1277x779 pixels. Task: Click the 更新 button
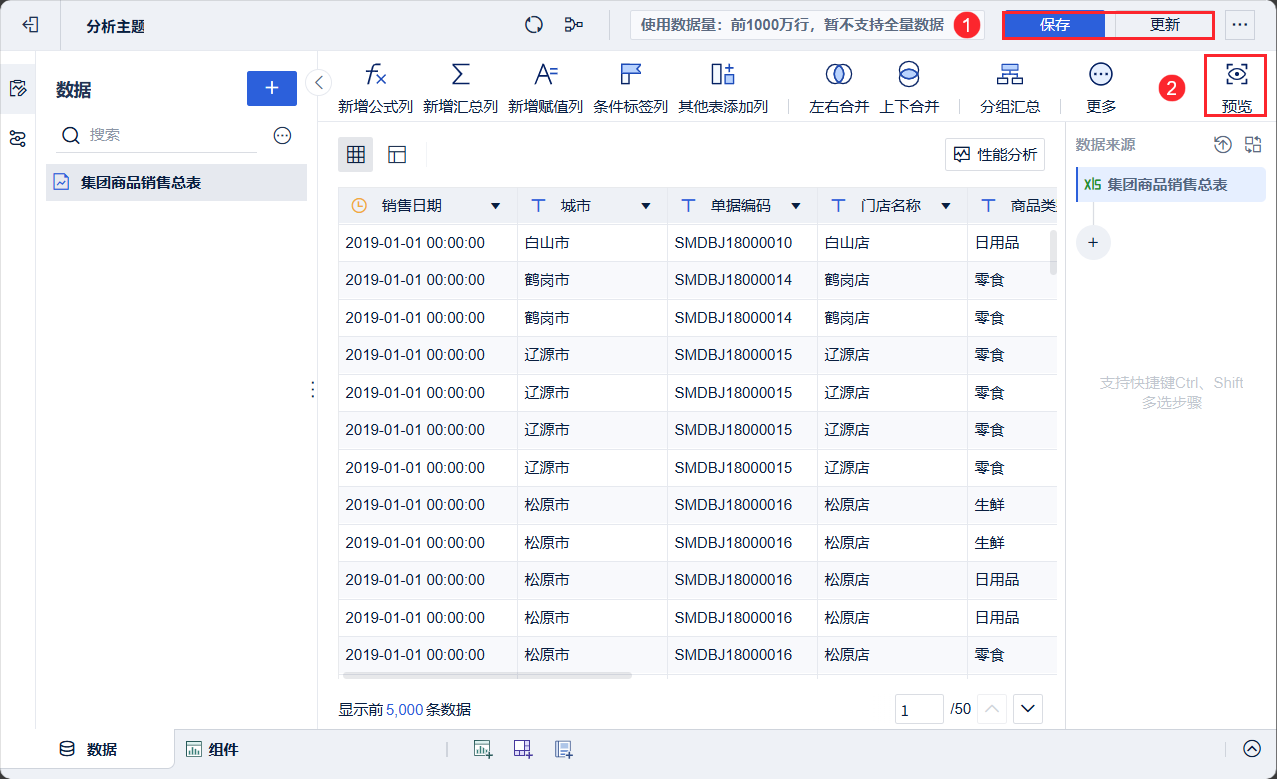pos(1164,25)
